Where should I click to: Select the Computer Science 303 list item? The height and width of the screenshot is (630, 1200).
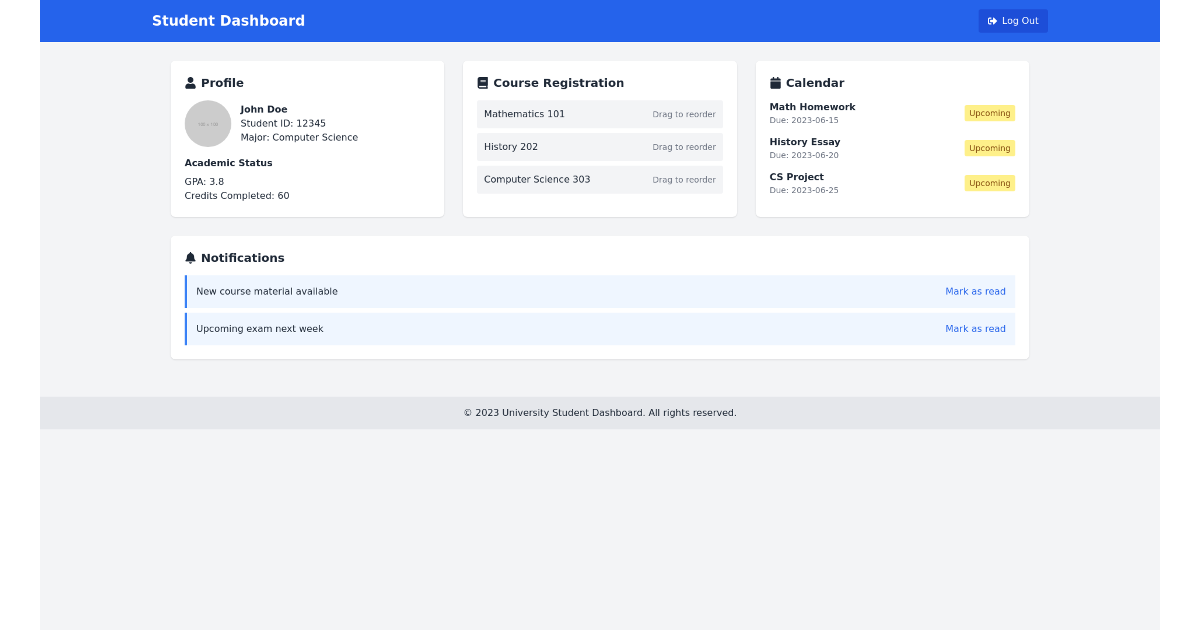click(599, 180)
